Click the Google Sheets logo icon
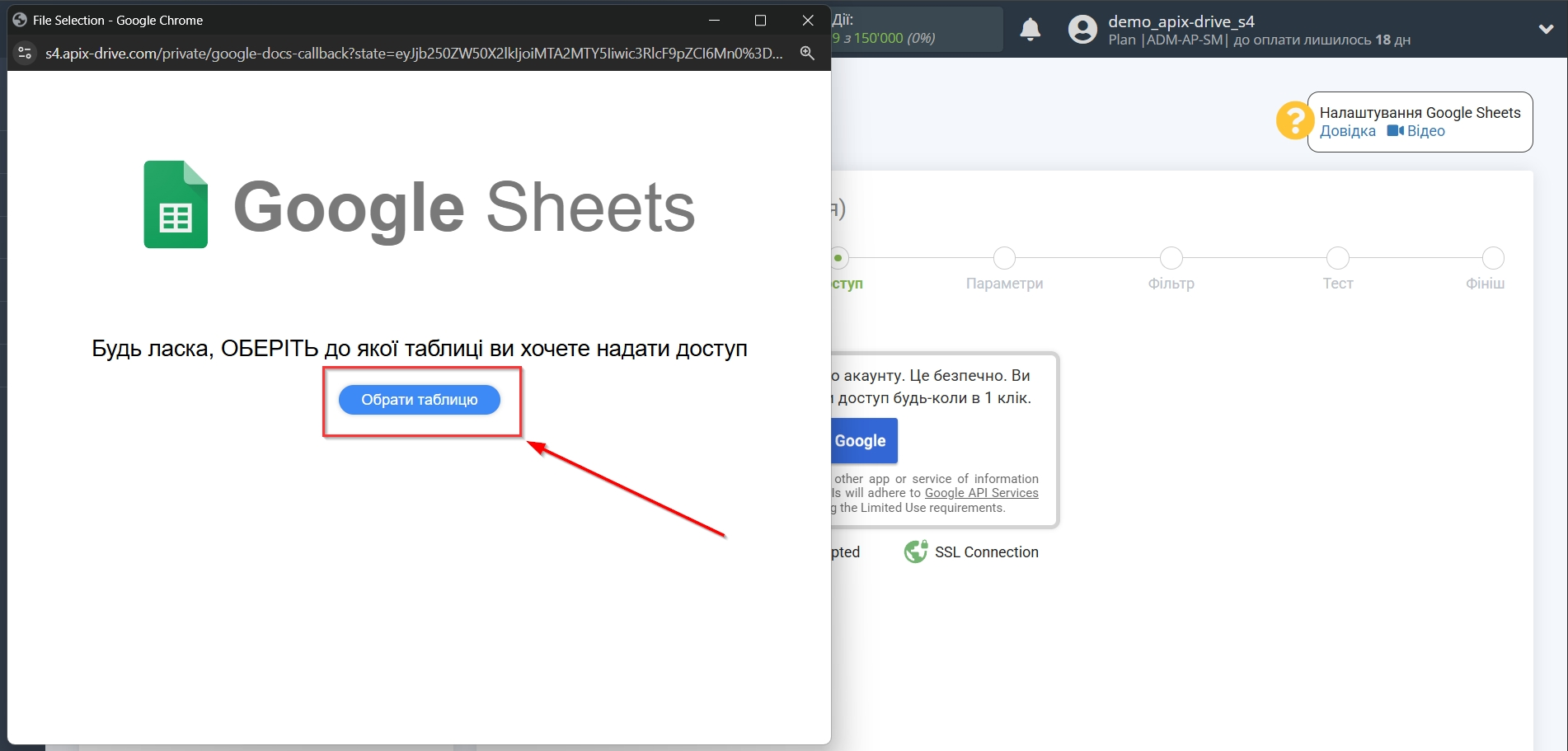 [x=176, y=204]
